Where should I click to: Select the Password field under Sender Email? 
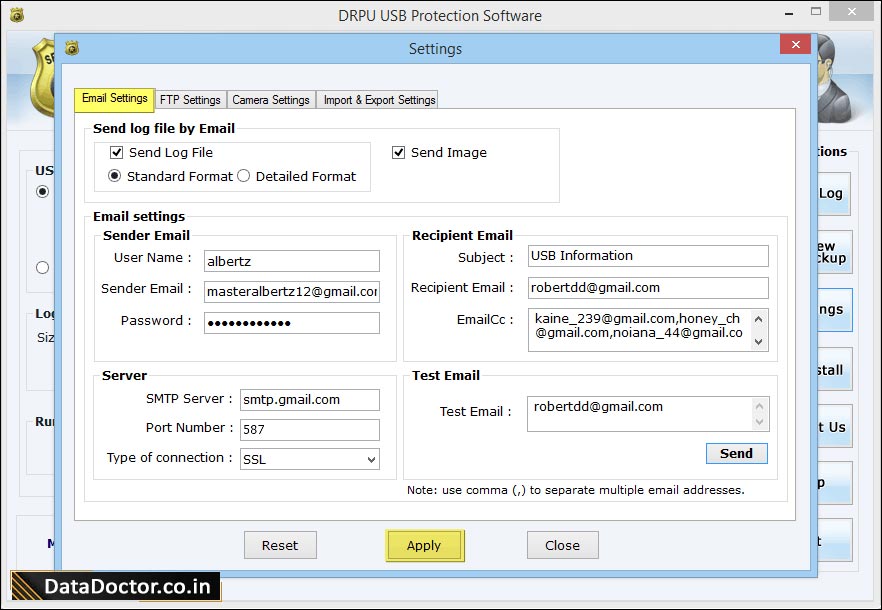(291, 323)
